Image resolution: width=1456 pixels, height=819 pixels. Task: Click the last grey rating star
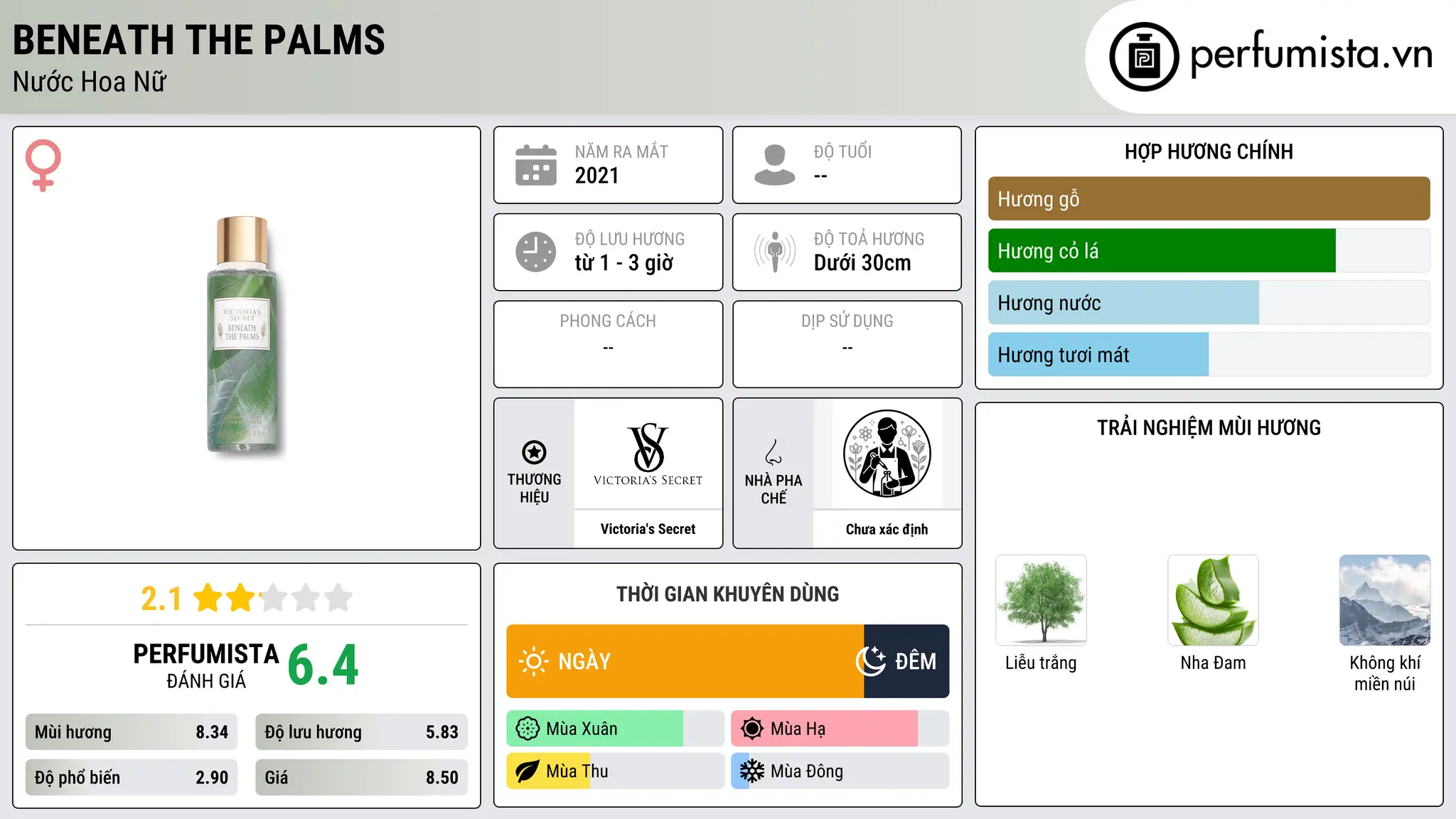click(338, 598)
